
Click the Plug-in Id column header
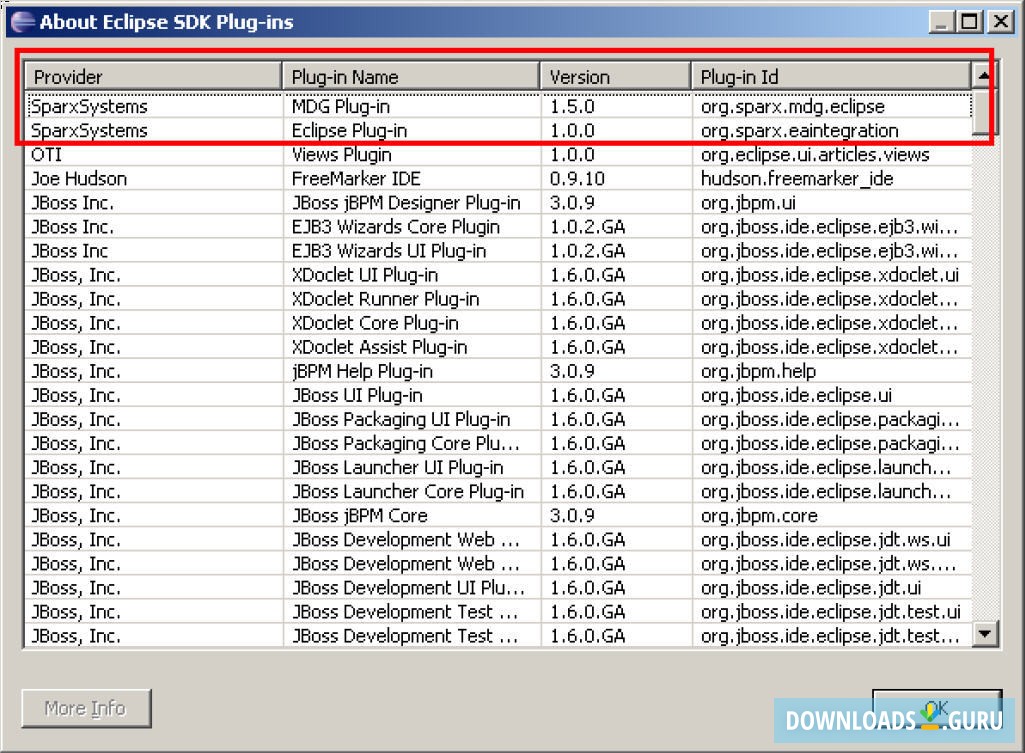[x=831, y=76]
